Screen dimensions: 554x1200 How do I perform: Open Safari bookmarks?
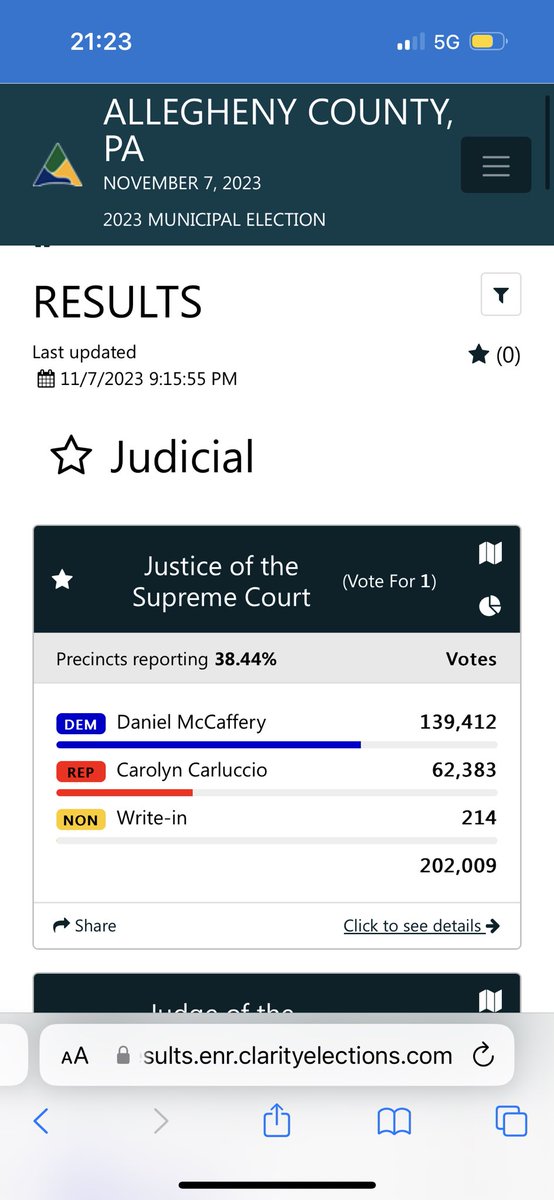[394, 1122]
